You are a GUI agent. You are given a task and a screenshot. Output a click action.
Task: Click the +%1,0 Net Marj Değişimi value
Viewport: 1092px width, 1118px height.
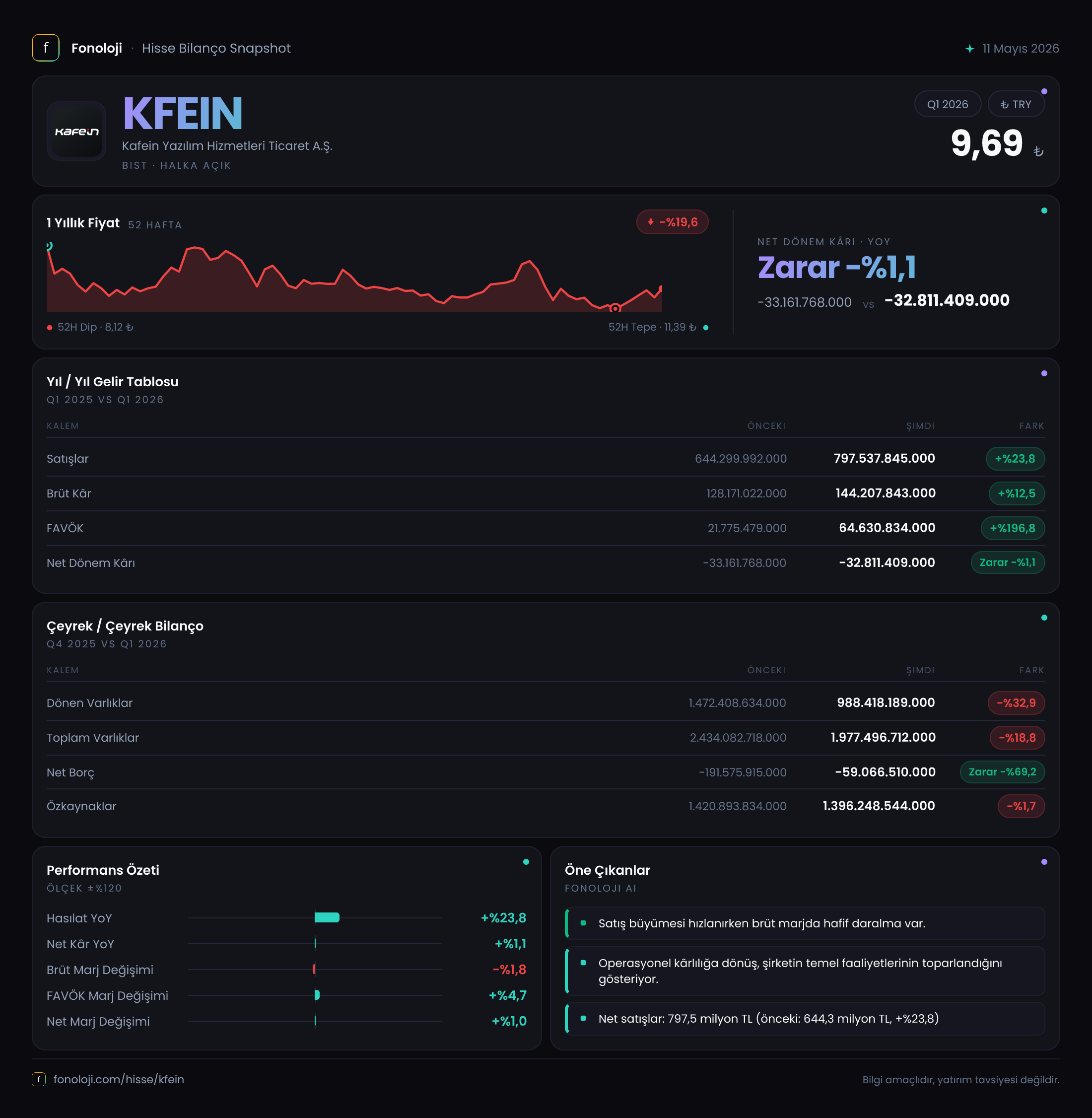(x=509, y=1021)
